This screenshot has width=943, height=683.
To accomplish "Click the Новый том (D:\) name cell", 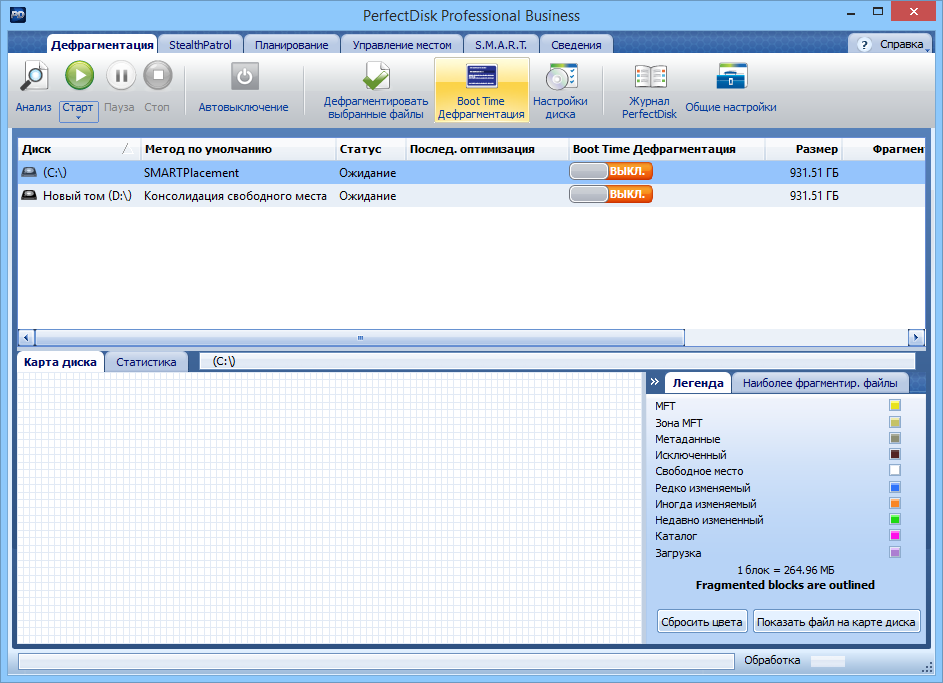I will (x=87, y=195).
